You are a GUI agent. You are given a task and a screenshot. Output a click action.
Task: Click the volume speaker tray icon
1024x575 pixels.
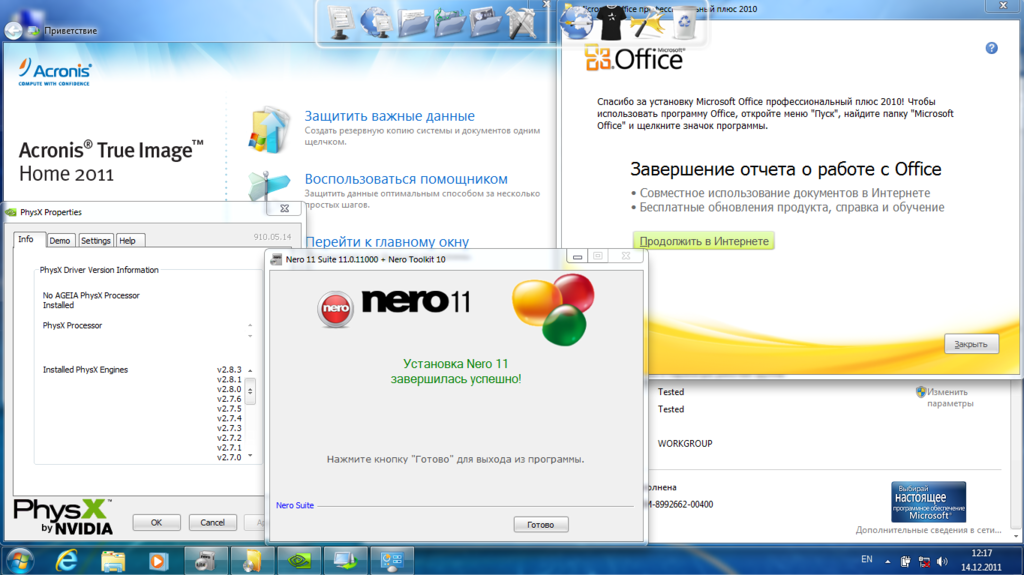tap(942, 561)
